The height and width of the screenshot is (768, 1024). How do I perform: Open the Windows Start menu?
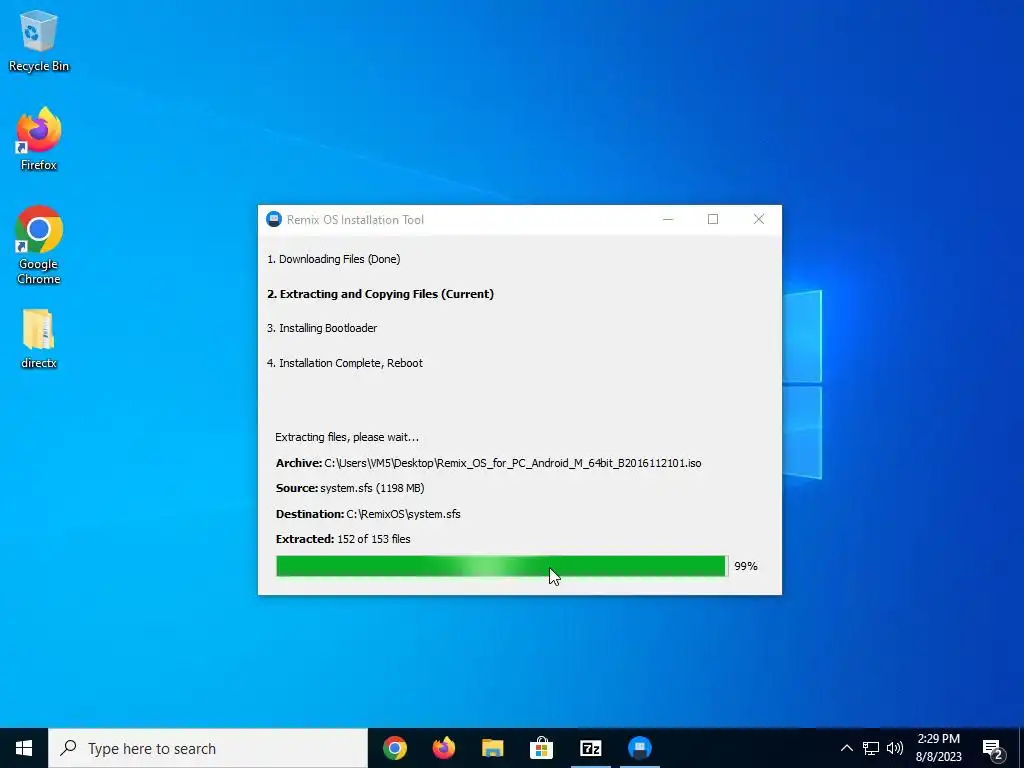(24, 748)
